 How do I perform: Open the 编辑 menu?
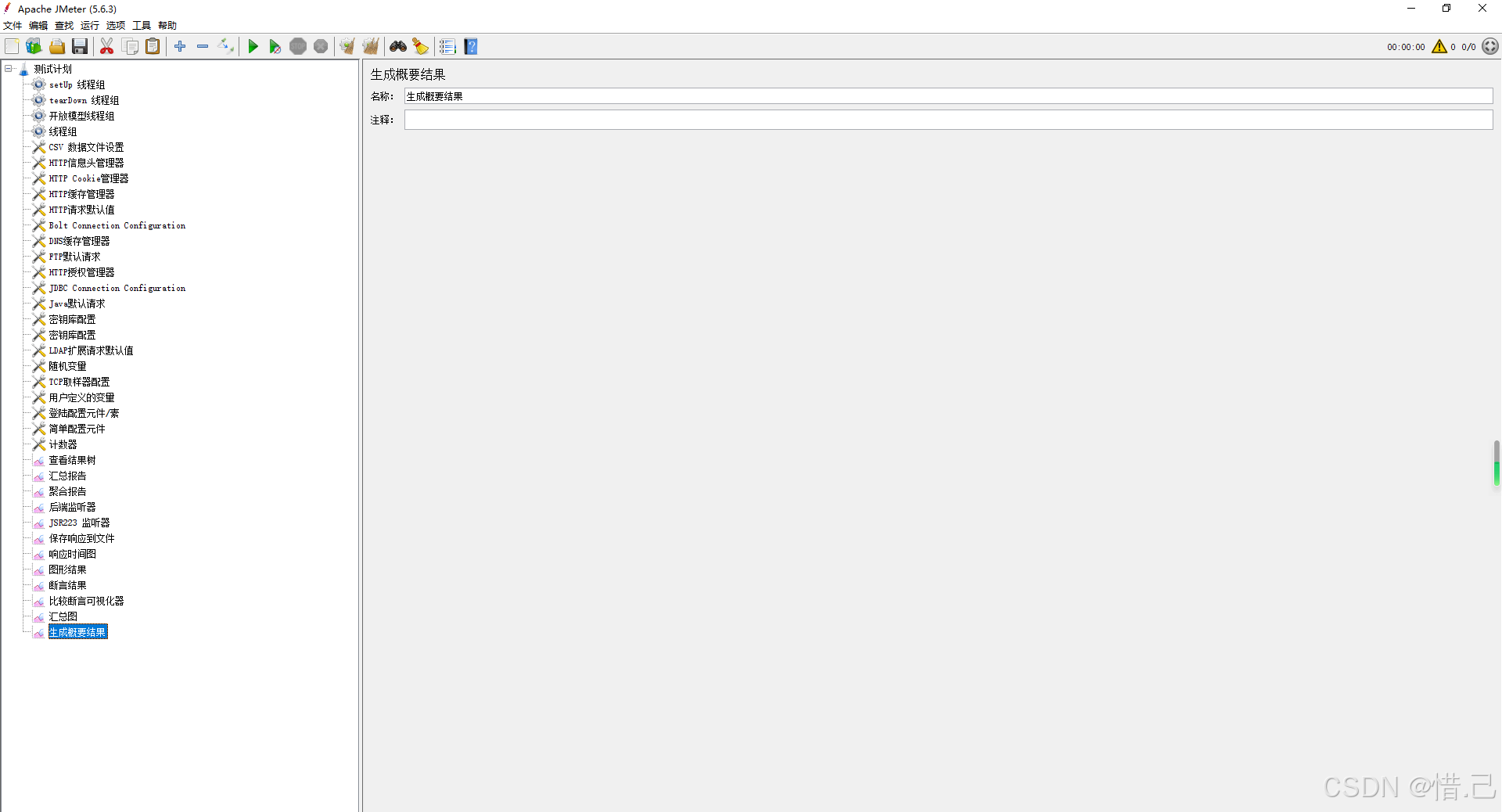tap(38, 26)
